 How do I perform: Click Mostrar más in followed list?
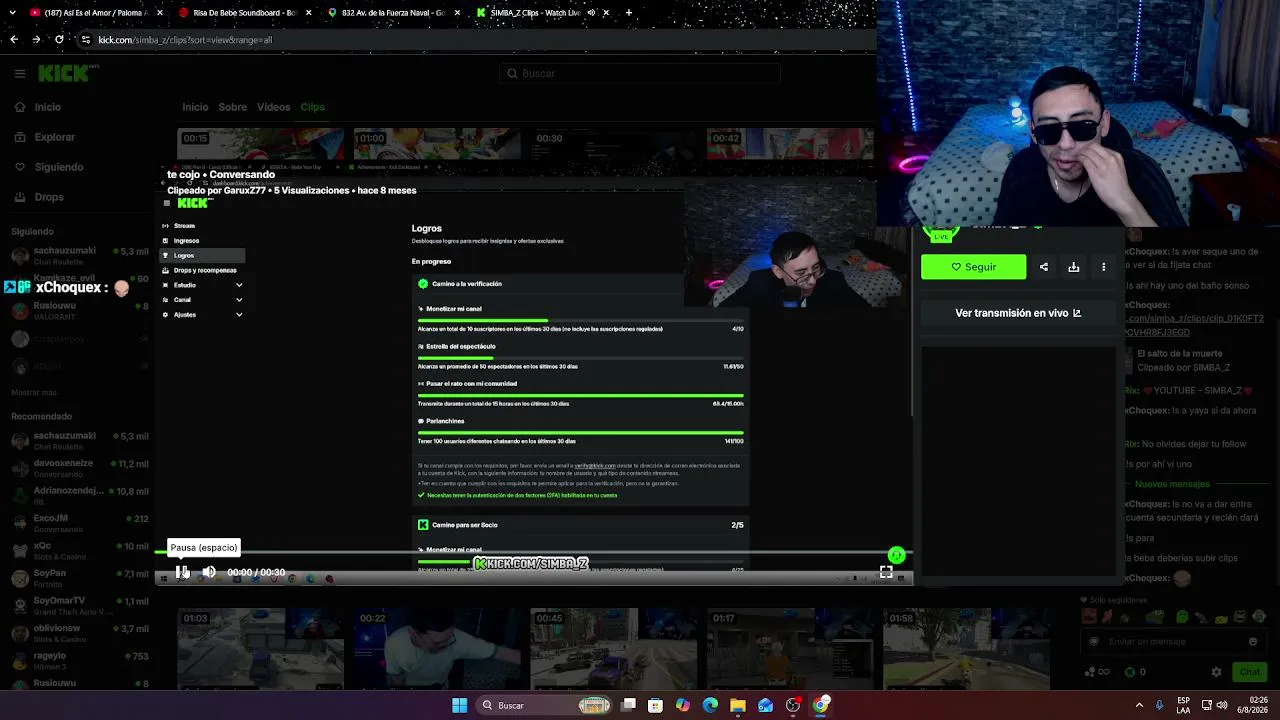tap(34, 393)
